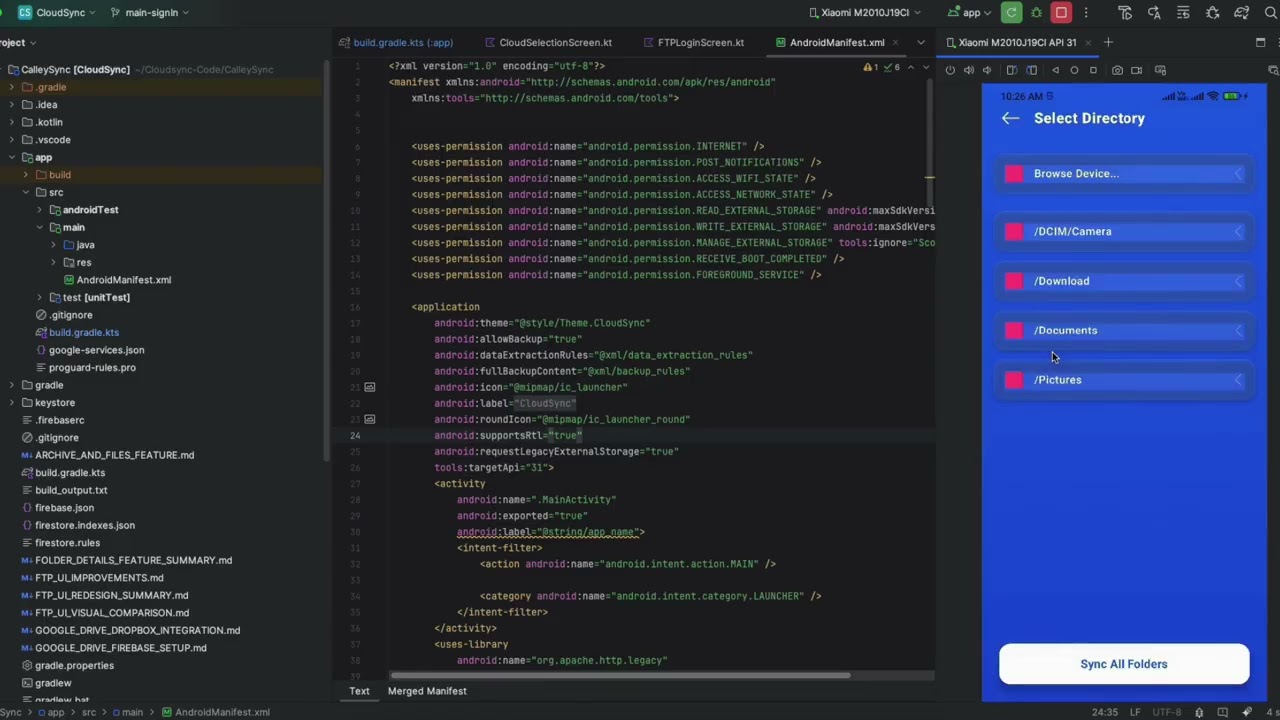
Task: Open the app run configuration dropdown
Action: coord(970,13)
